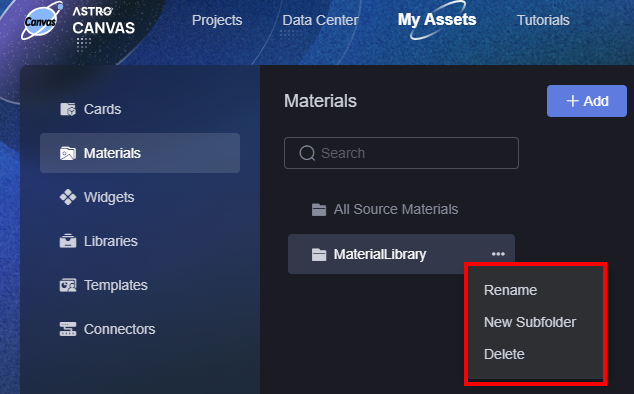Open the Connectors section label

point(120,329)
